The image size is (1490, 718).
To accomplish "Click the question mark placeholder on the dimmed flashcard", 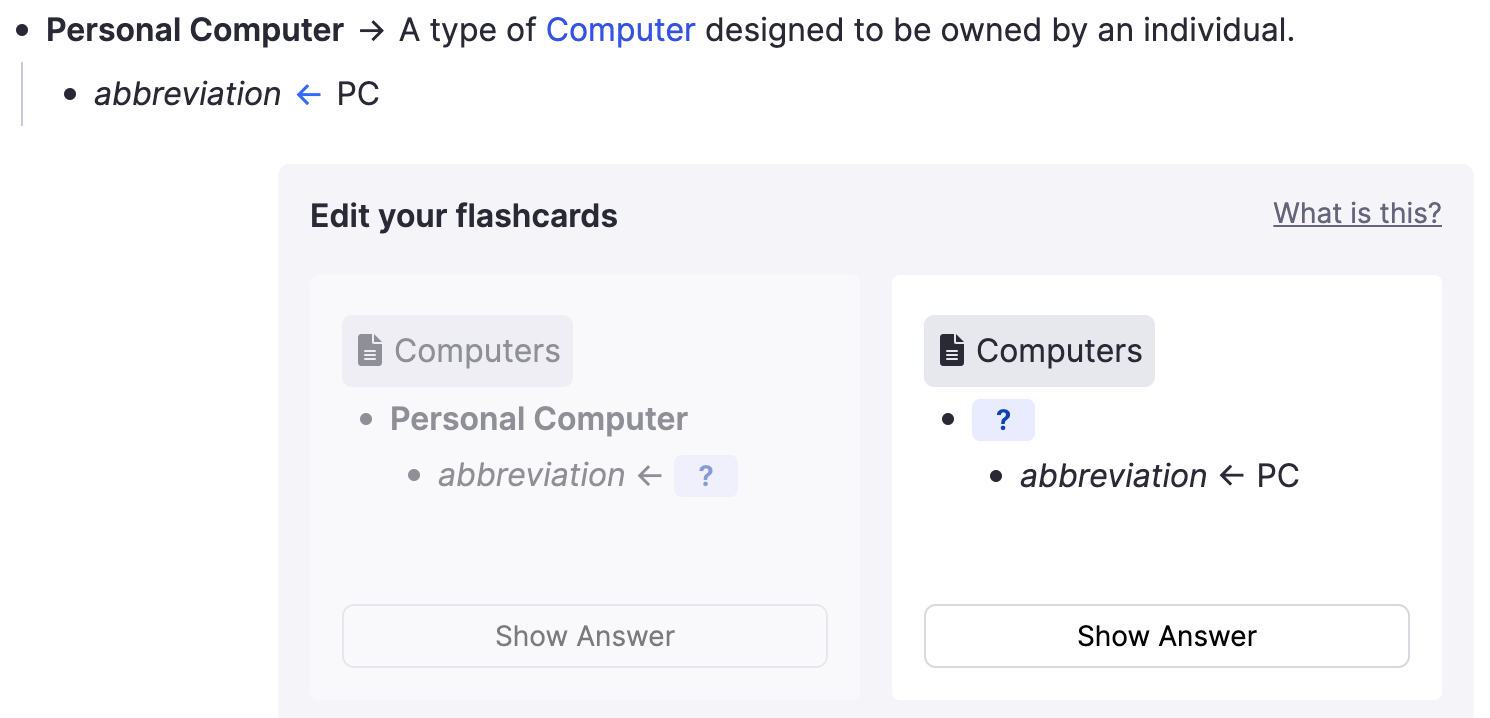I will click(x=705, y=476).
